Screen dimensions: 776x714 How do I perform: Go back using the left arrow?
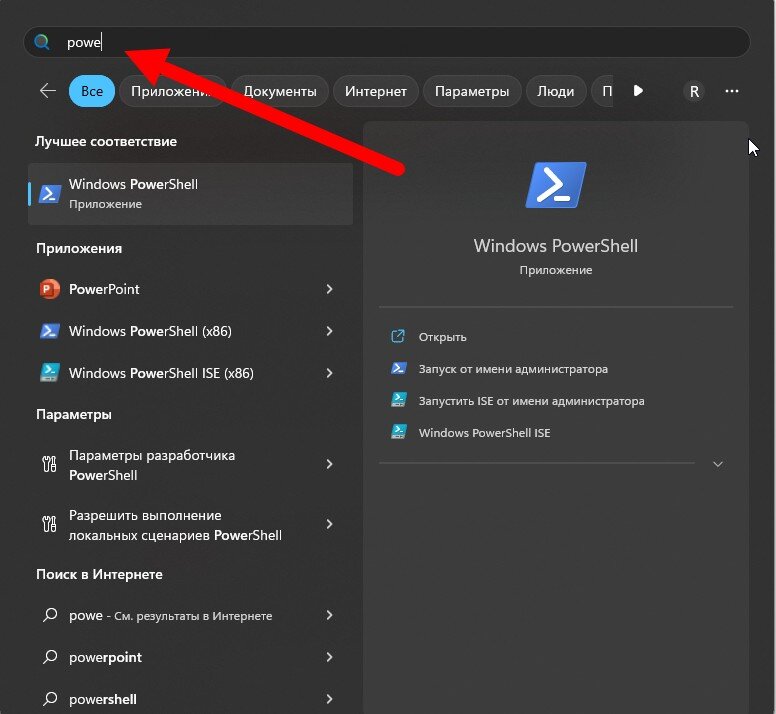(x=48, y=91)
